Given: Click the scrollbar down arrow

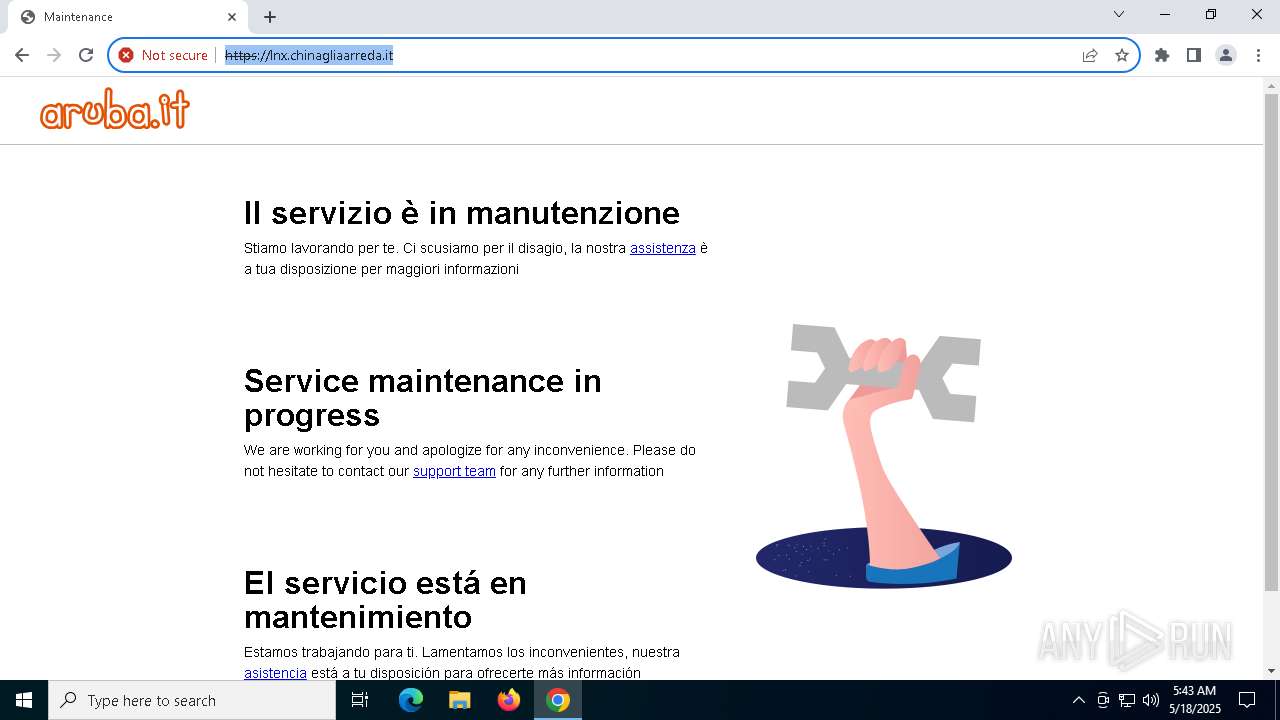Looking at the screenshot, I should pos(1272,671).
